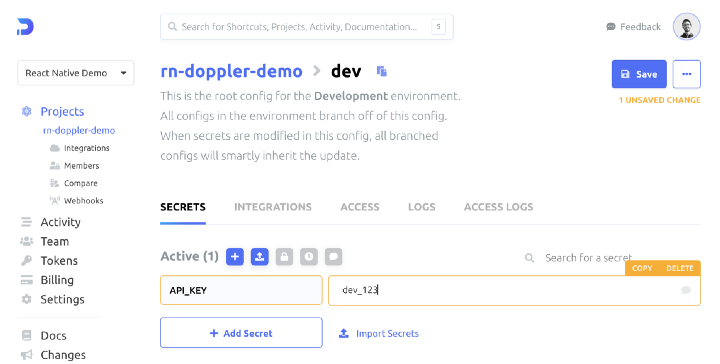Click the Add Secret button
The width and height of the screenshot is (720, 364).
pos(241,333)
